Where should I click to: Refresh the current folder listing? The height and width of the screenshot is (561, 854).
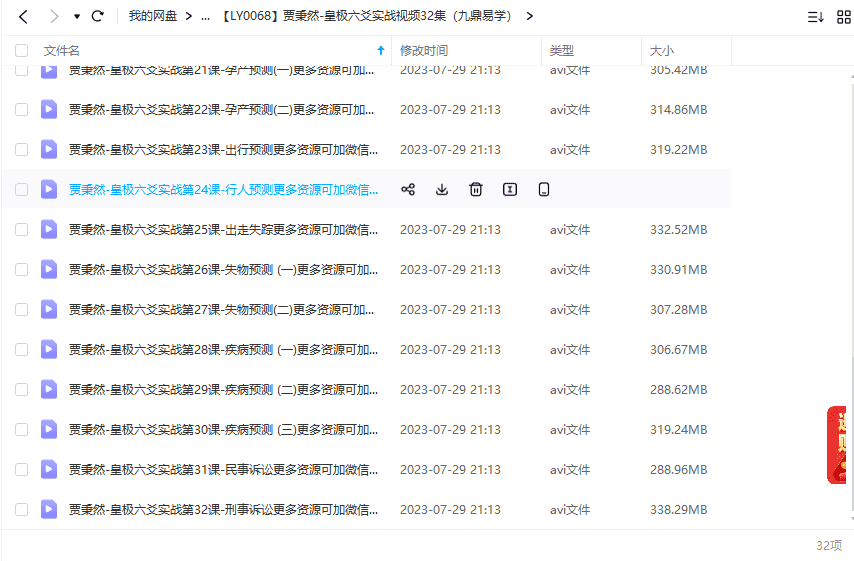(x=97, y=16)
